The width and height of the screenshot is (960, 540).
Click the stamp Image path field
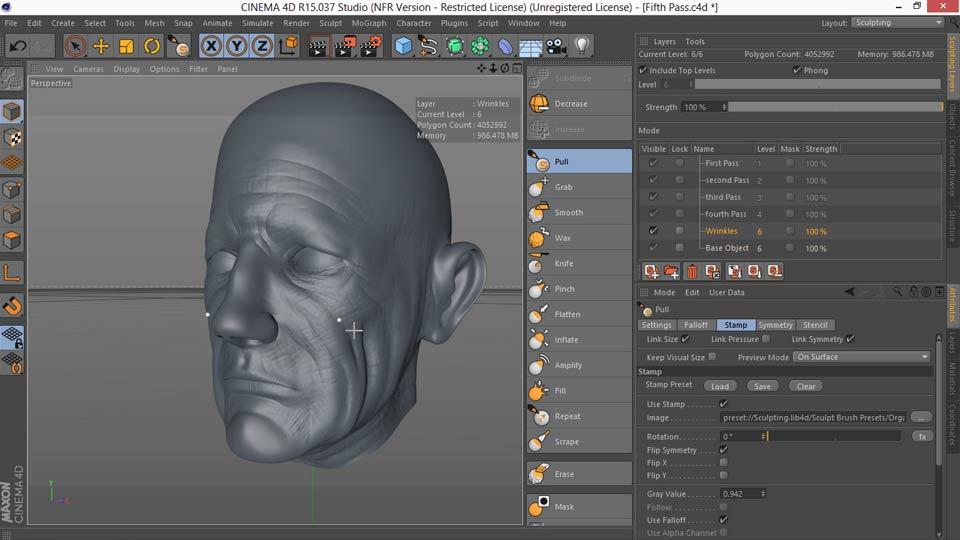pyautogui.click(x=812, y=418)
